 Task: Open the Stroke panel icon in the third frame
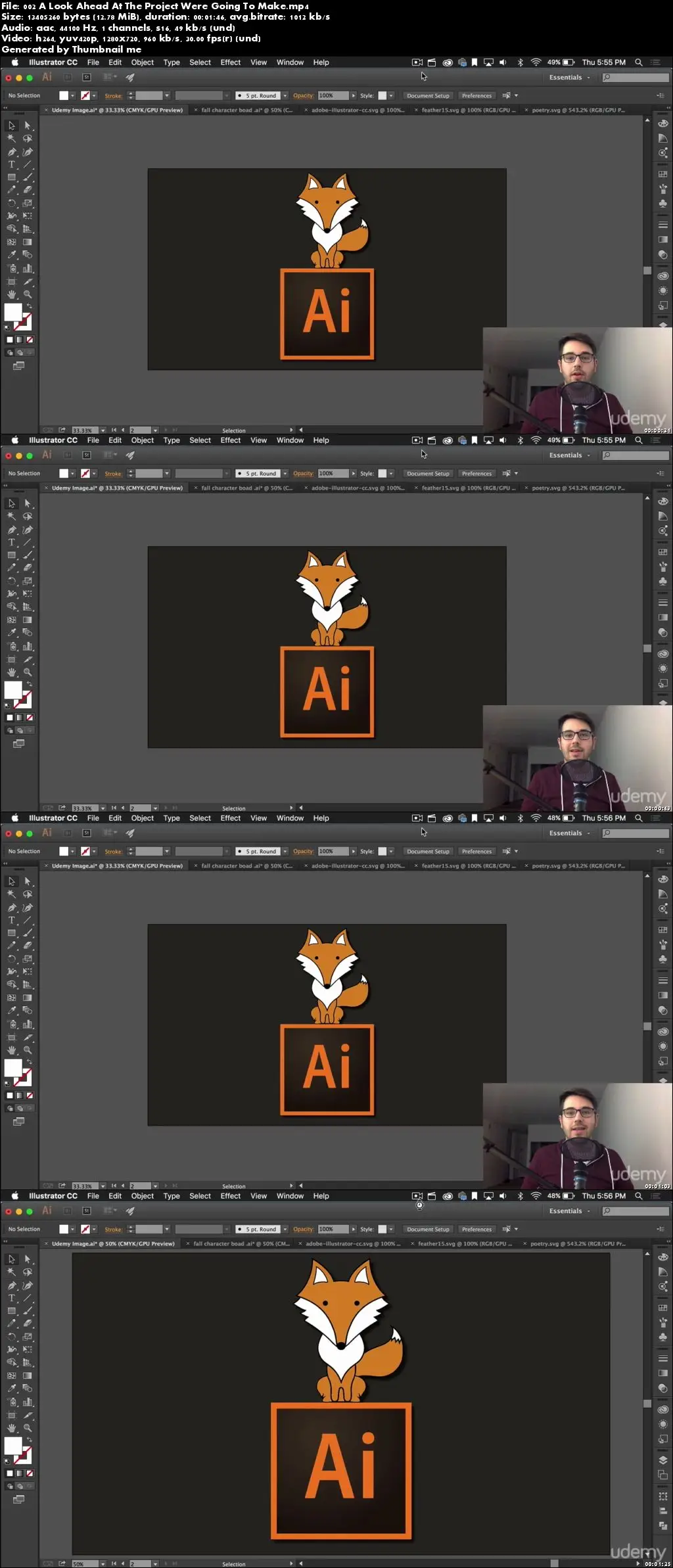click(x=663, y=980)
